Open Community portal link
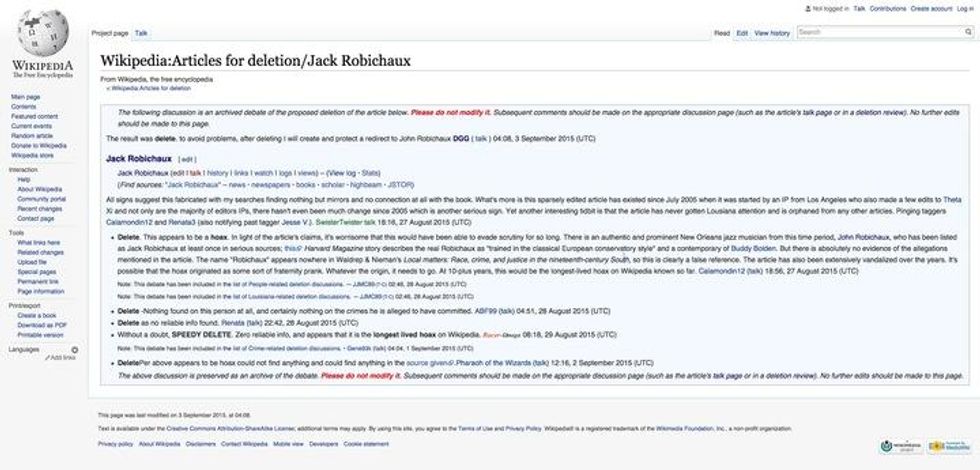Screen dimensions: 980x470 (41, 199)
